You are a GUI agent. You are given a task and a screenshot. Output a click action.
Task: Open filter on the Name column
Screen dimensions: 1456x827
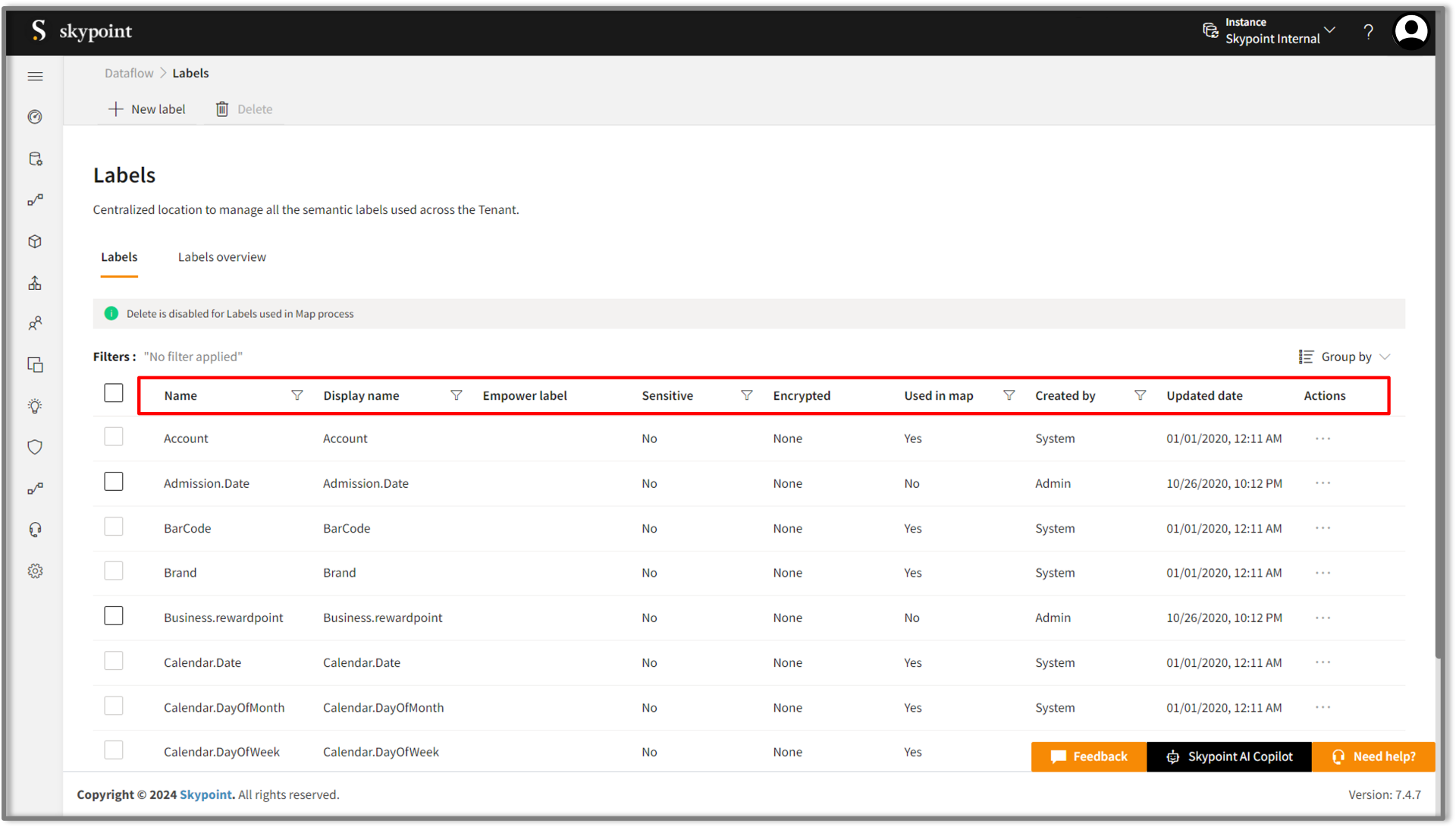coord(297,395)
